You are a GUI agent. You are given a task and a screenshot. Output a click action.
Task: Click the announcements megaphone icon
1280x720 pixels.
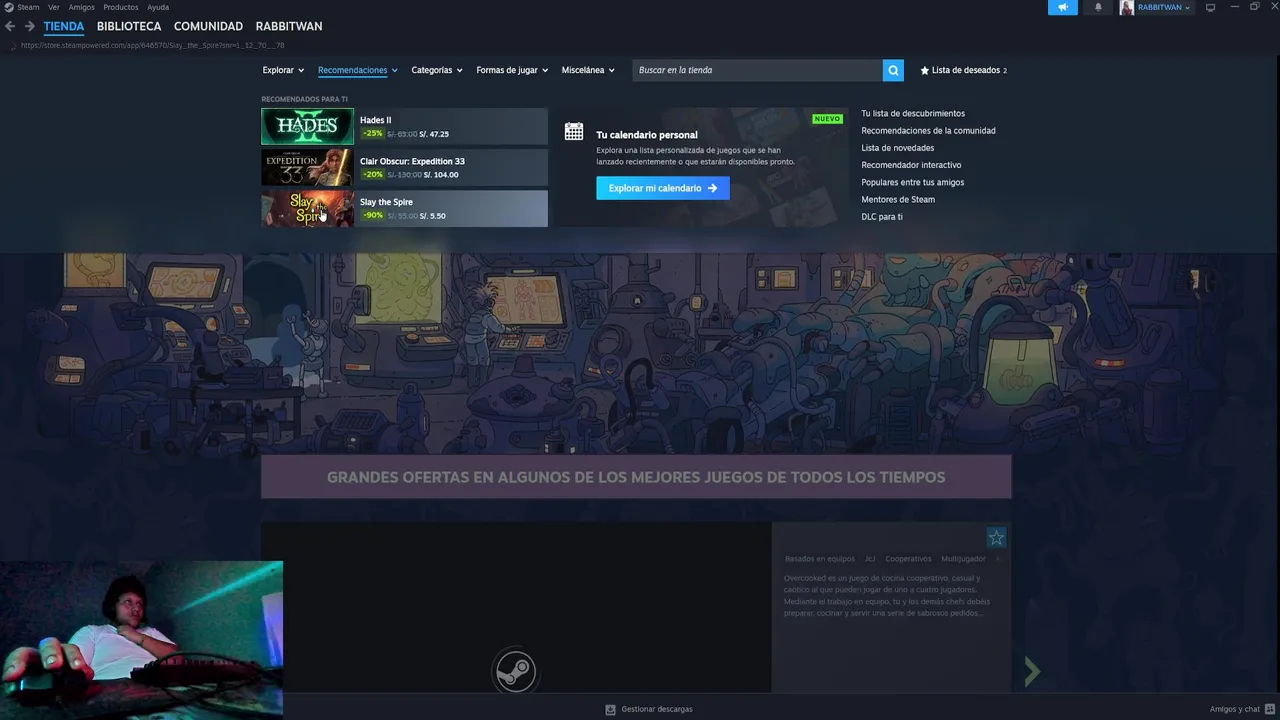coord(1063,7)
